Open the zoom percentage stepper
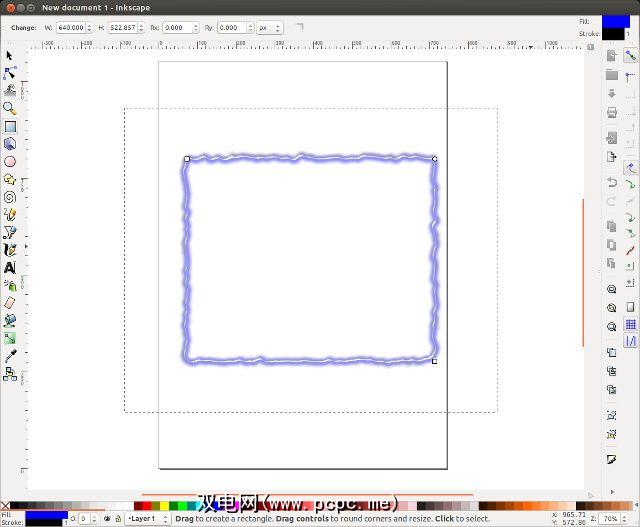Image resolution: width=640 pixels, height=527 pixels. click(625, 519)
